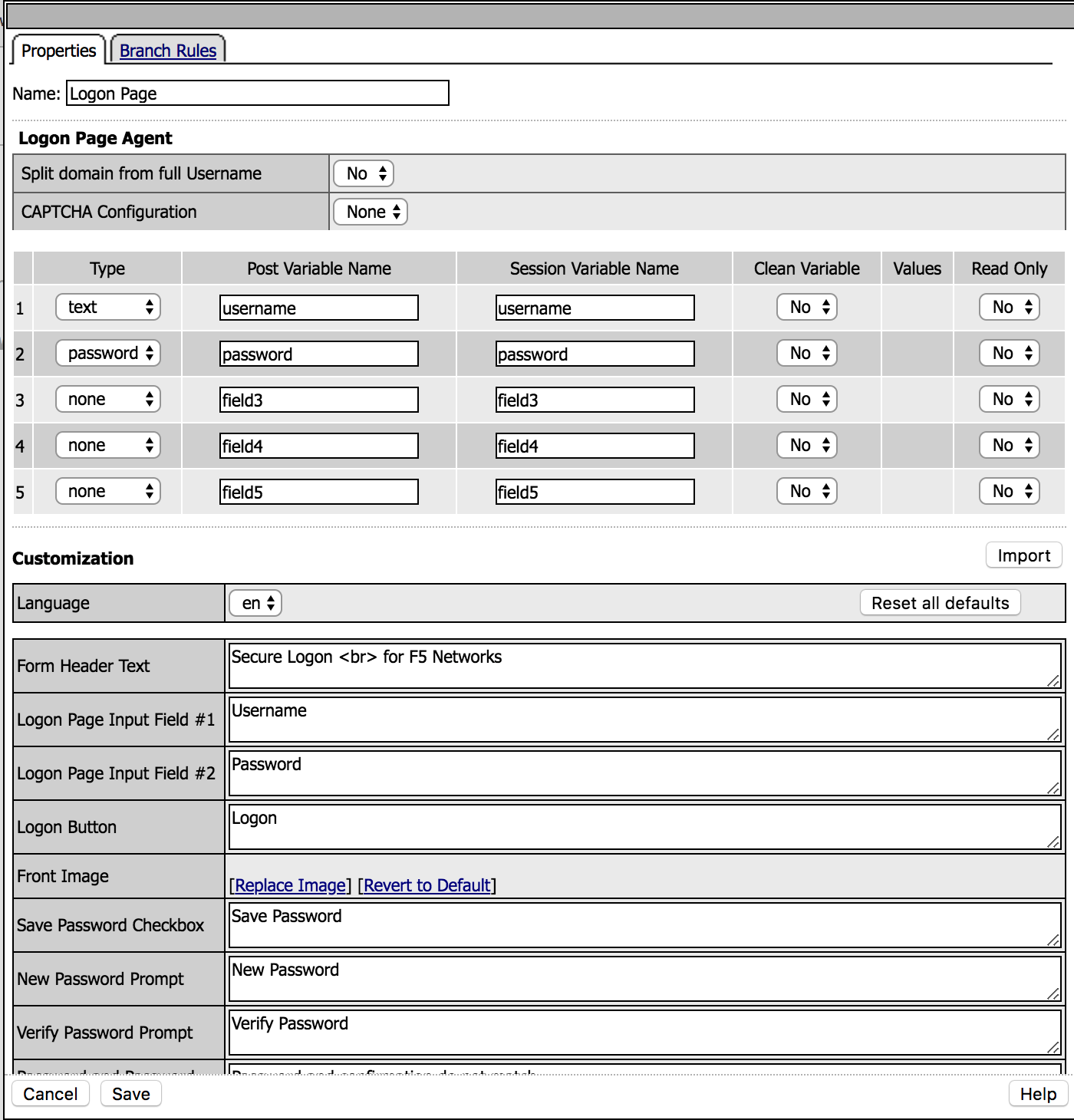Click the Values column header
1074x1120 pixels.
(918, 268)
